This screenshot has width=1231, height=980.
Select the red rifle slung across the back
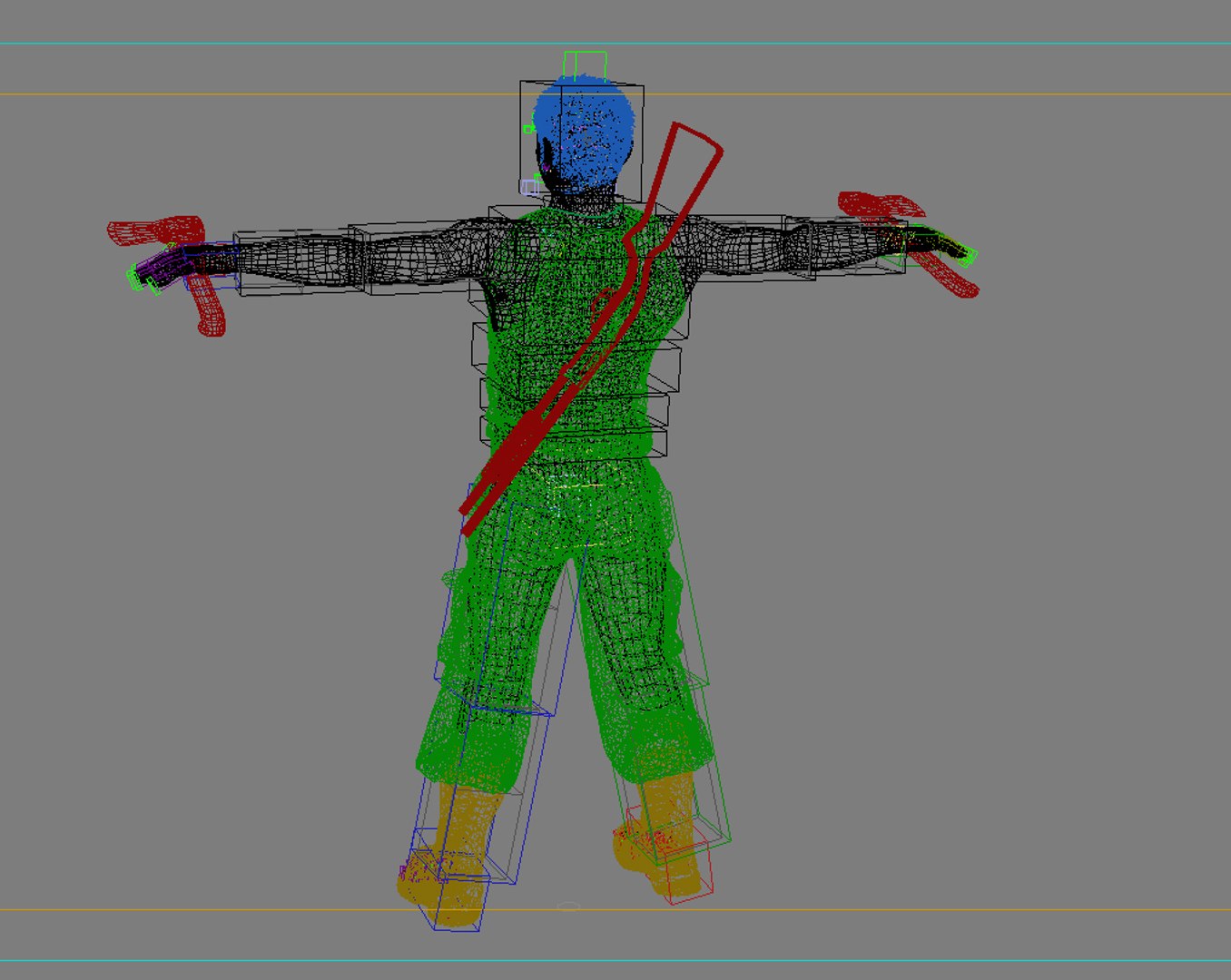coord(591,328)
